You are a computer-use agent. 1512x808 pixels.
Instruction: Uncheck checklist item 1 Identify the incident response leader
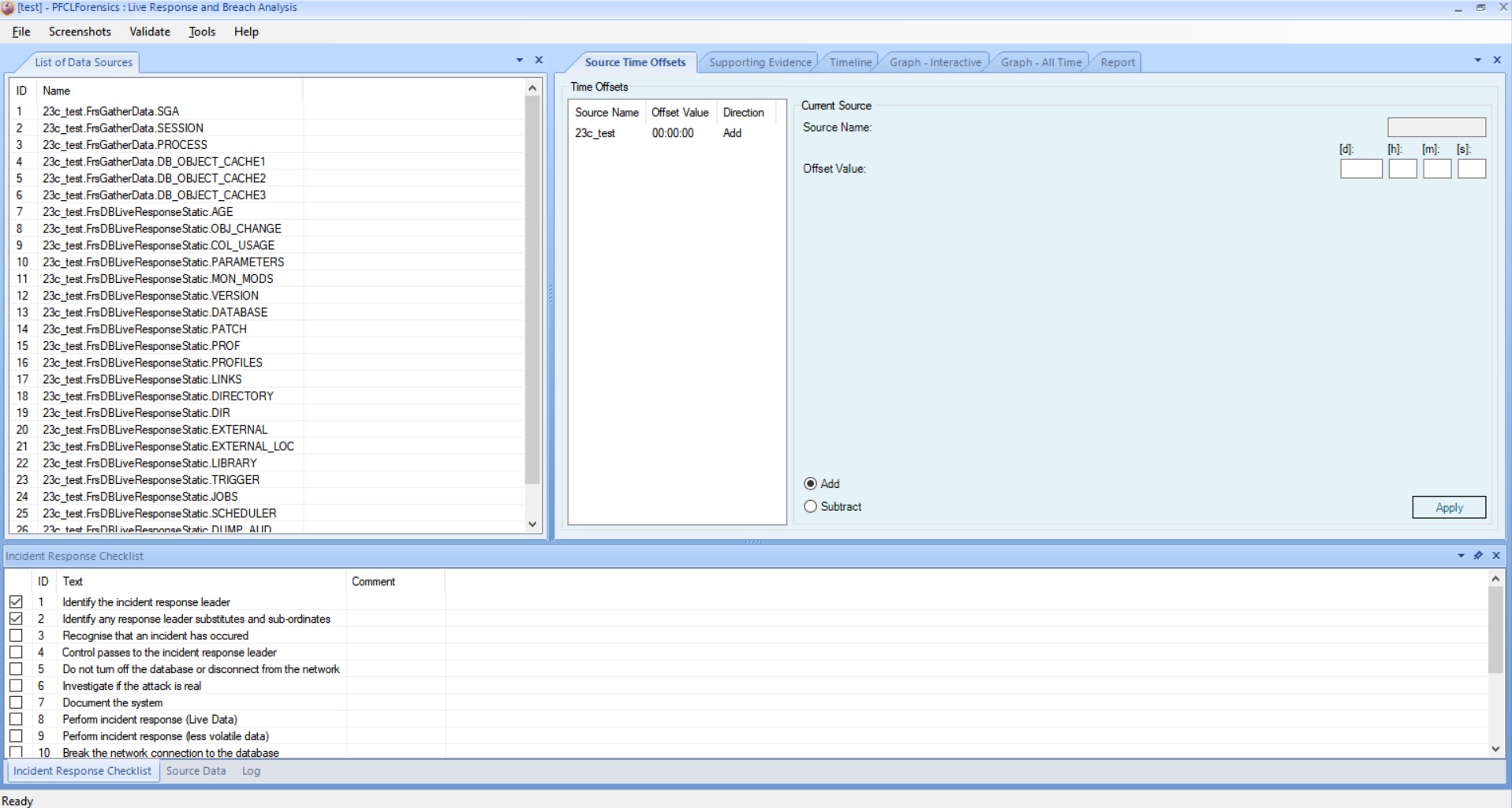[16, 602]
